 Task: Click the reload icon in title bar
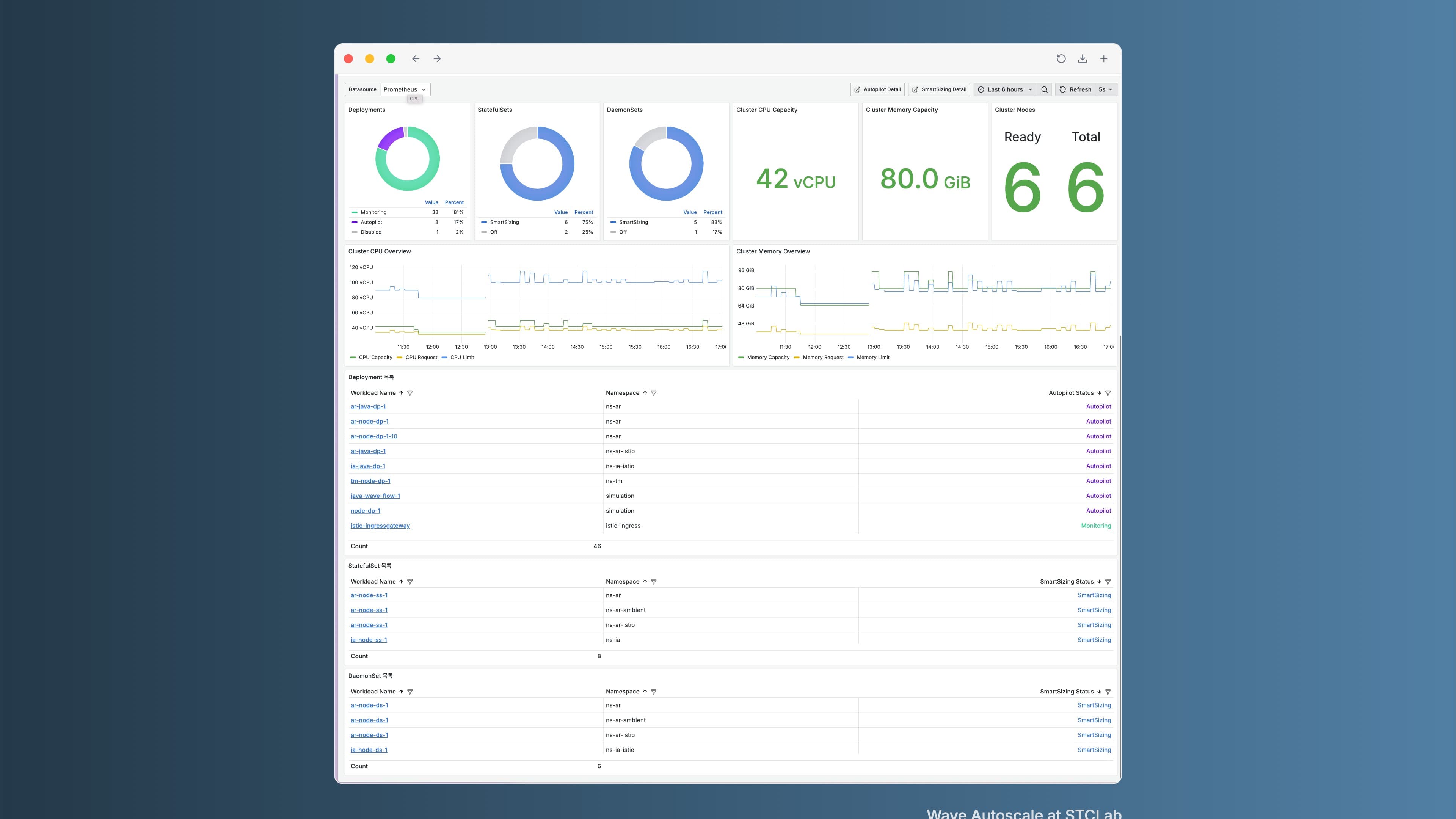[x=1061, y=59]
